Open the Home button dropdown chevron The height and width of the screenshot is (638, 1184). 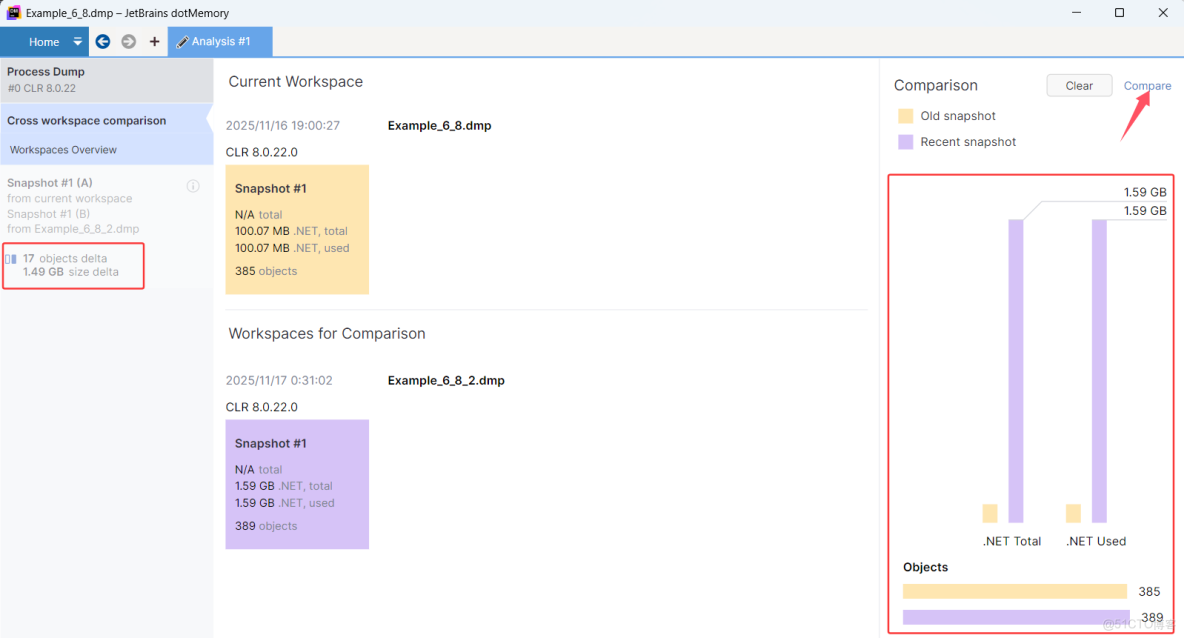[x=77, y=41]
